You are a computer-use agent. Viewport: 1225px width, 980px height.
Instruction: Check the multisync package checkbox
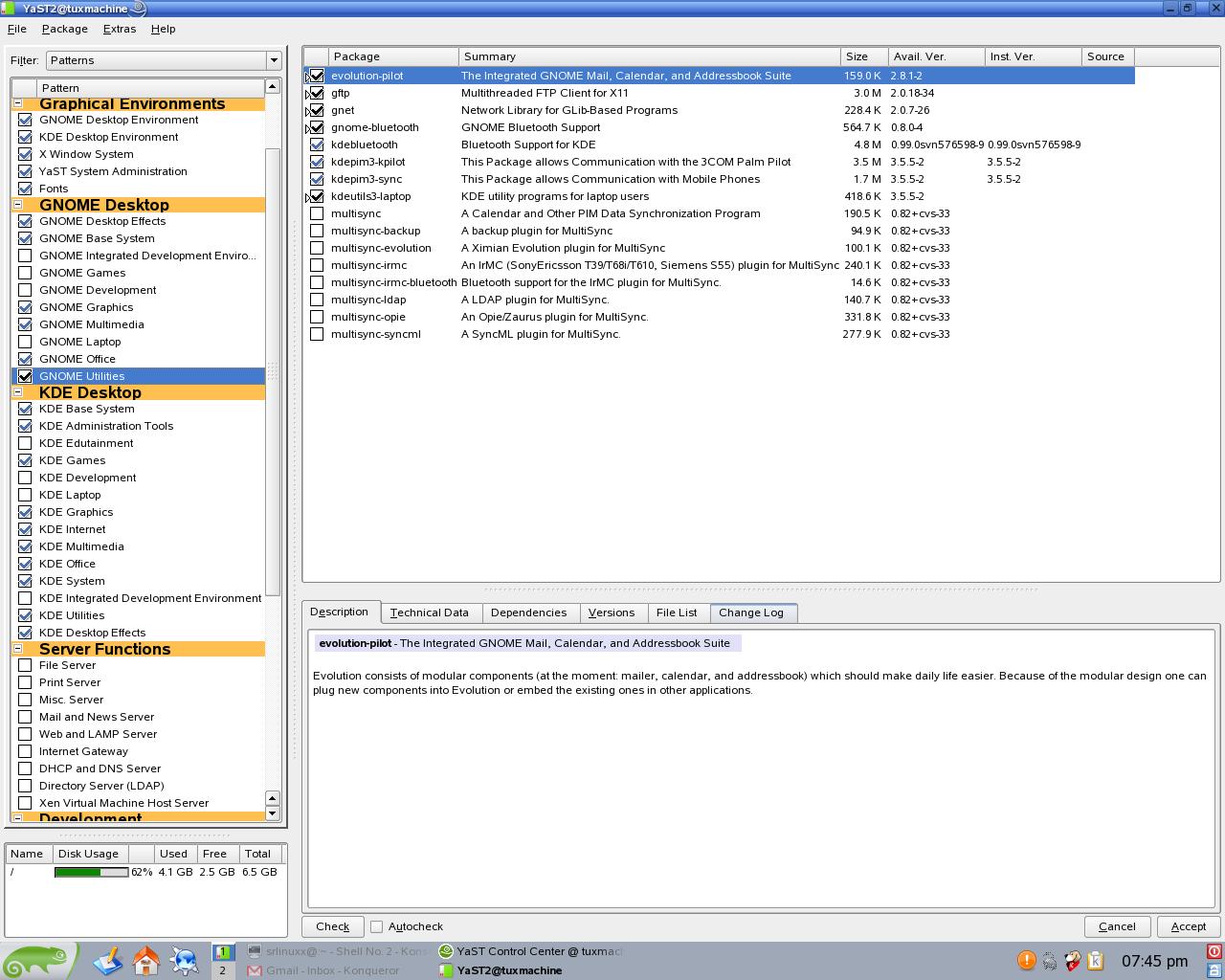(317, 213)
